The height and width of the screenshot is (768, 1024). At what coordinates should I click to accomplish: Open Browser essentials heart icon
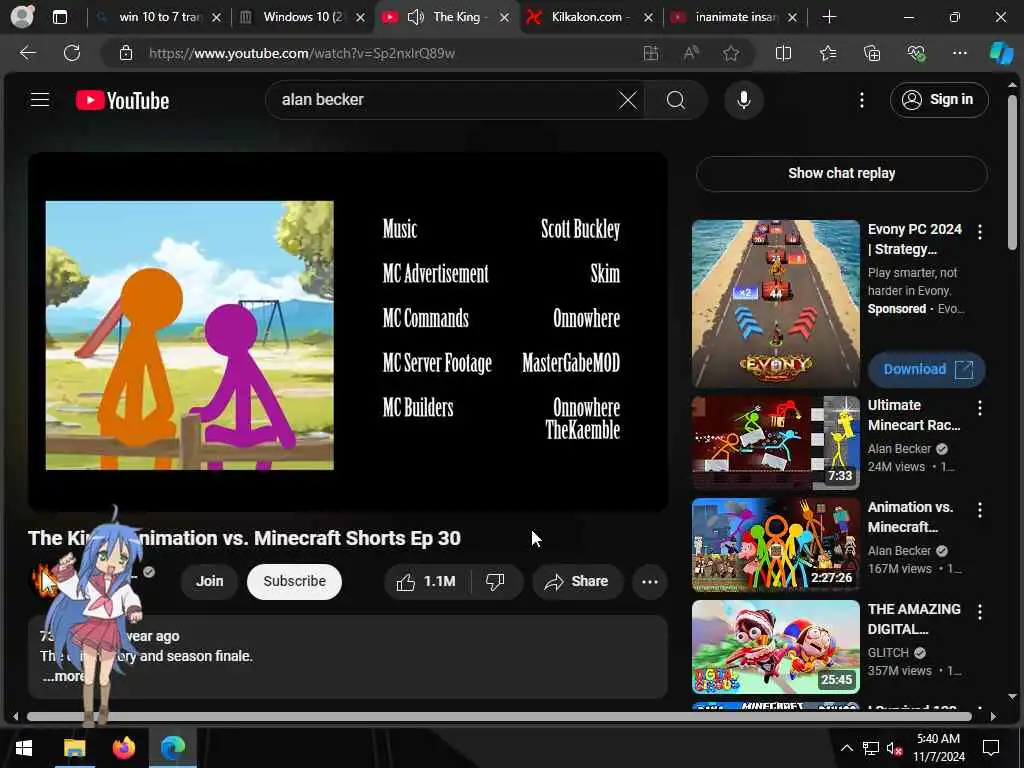pos(916,53)
